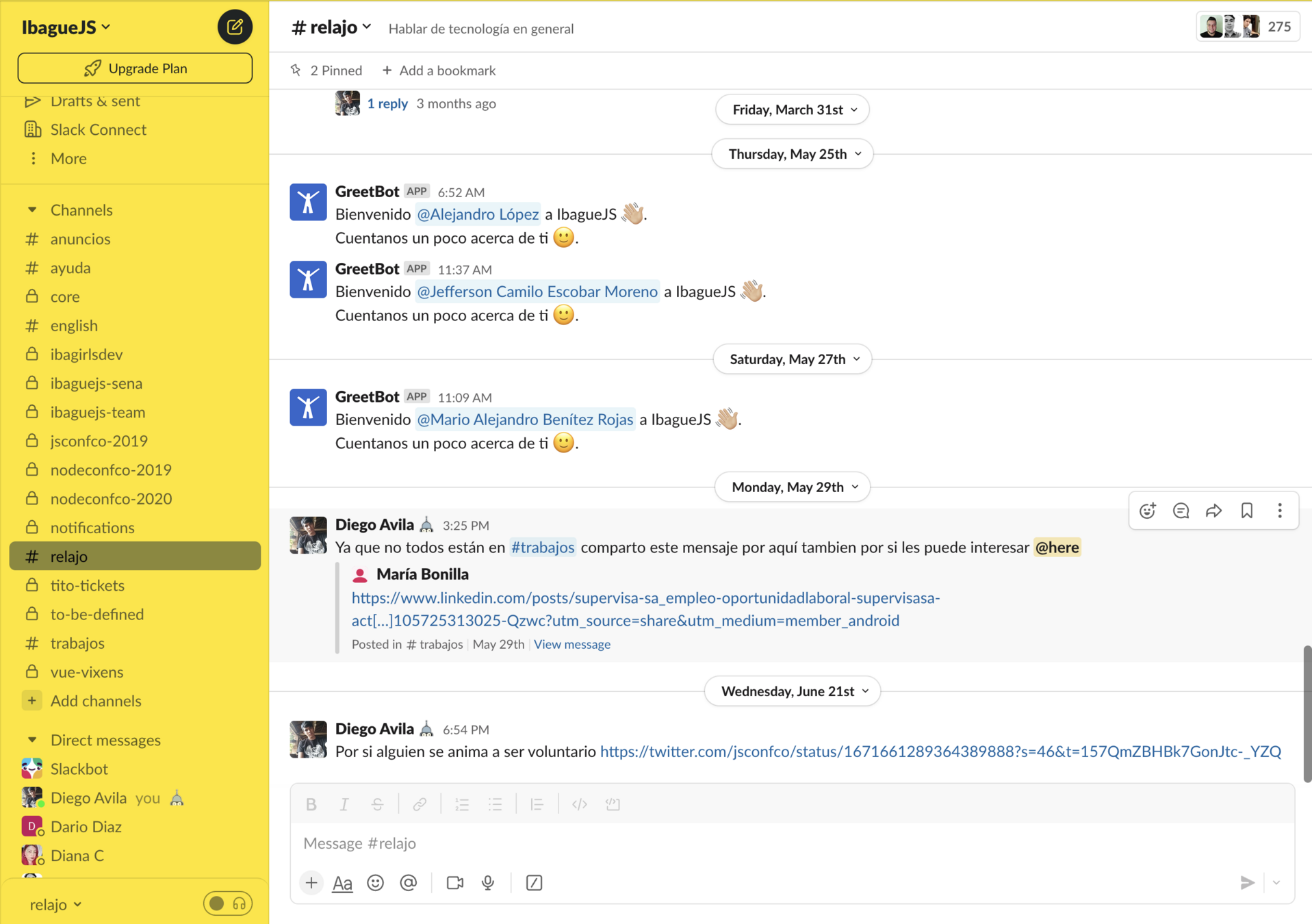Click Add a bookmark
The height and width of the screenshot is (924, 1312).
pyautogui.click(x=439, y=70)
